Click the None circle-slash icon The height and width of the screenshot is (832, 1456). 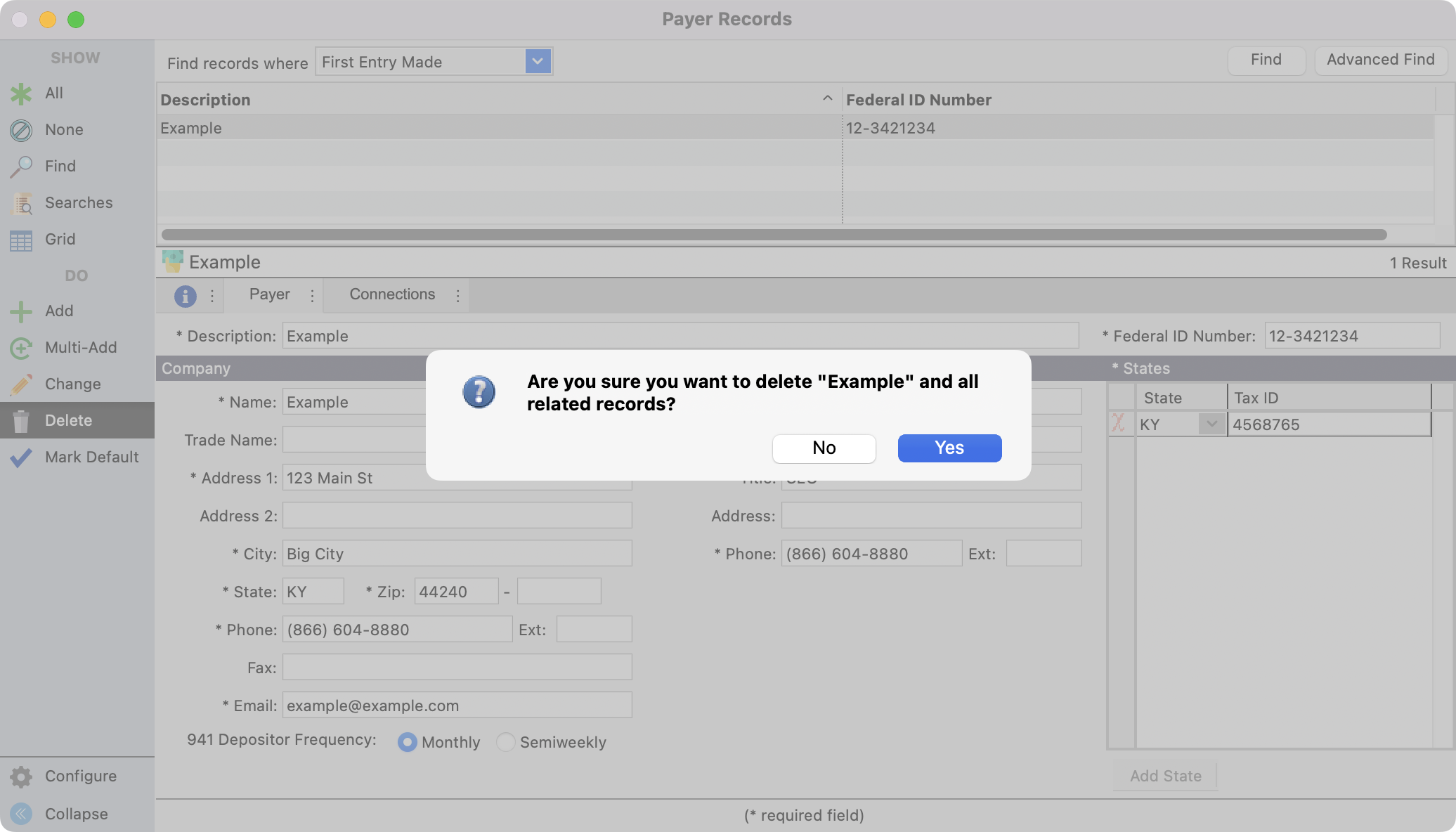pyautogui.click(x=21, y=130)
